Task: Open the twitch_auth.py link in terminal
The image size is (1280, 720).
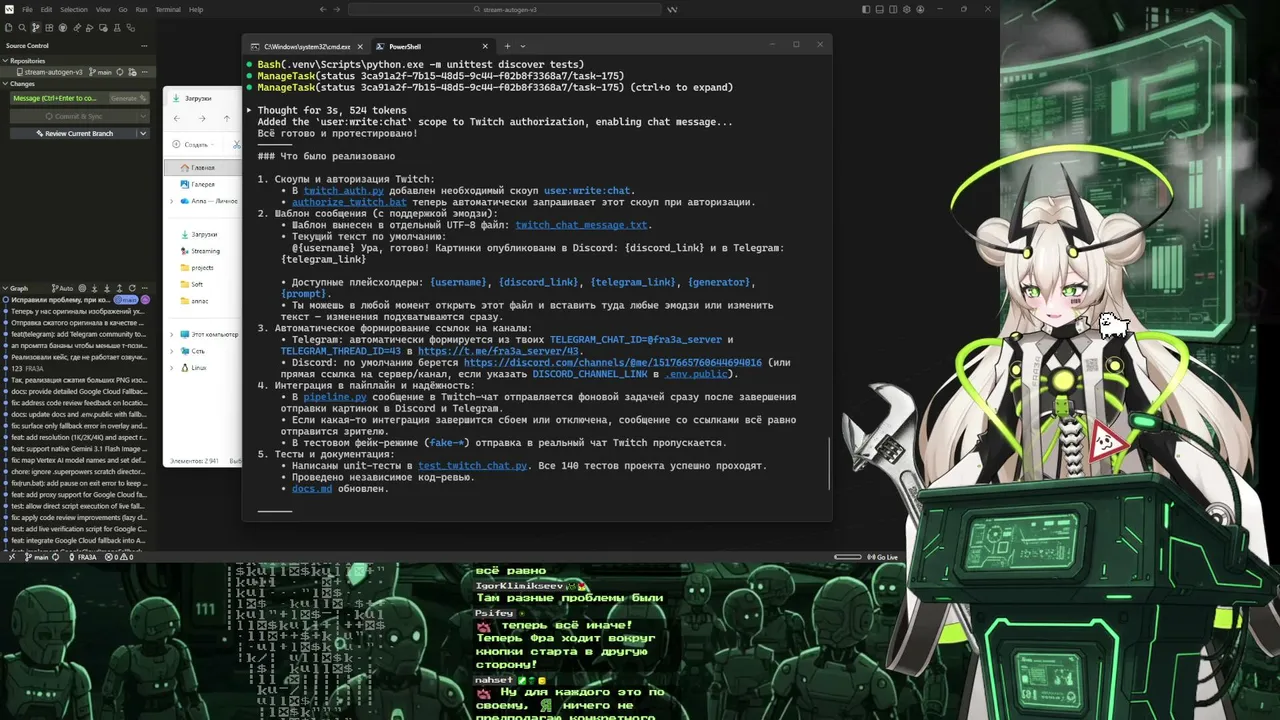Action: point(343,191)
